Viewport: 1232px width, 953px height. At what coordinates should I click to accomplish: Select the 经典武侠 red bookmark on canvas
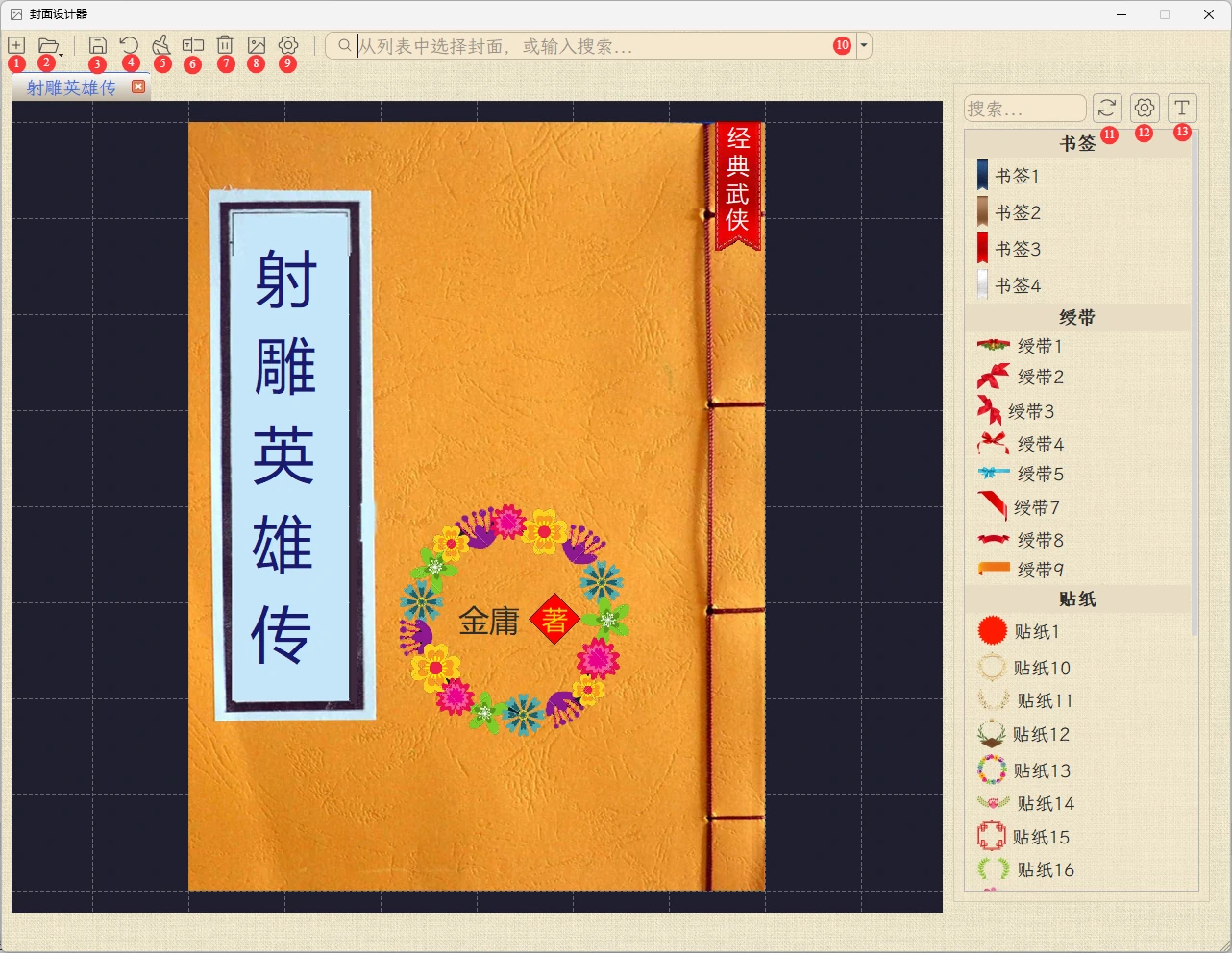737,185
